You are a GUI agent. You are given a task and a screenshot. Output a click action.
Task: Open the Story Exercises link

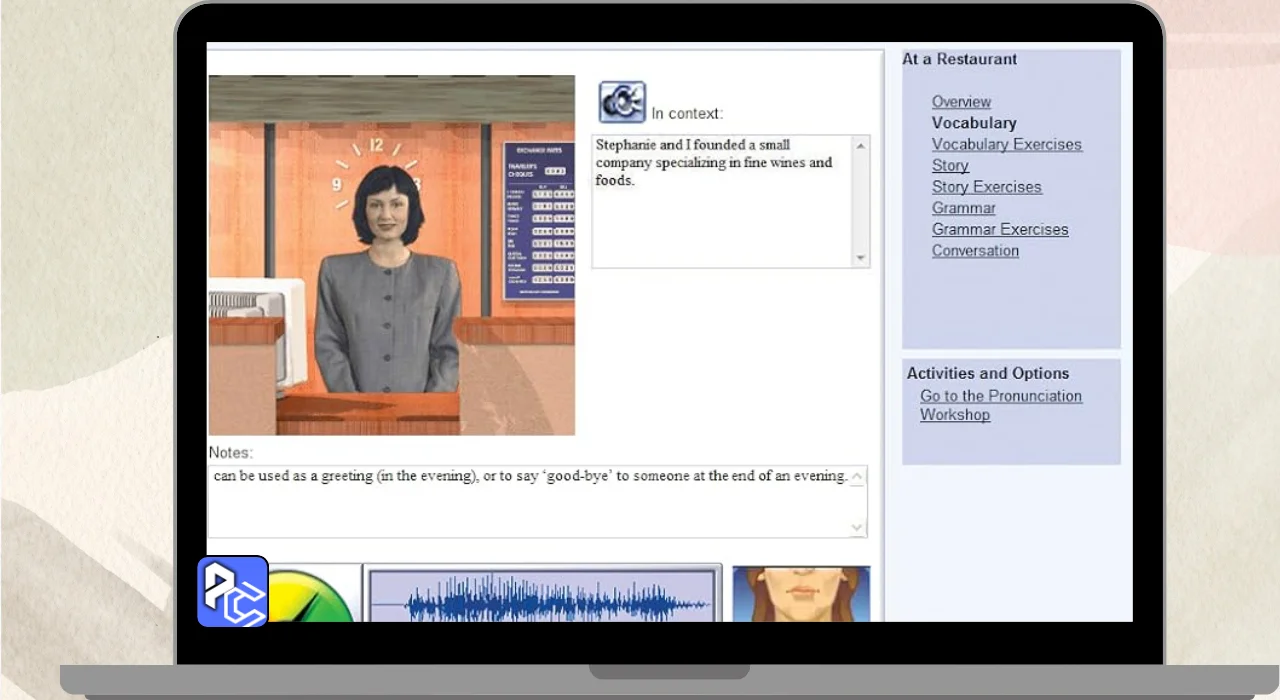[x=986, y=187]
